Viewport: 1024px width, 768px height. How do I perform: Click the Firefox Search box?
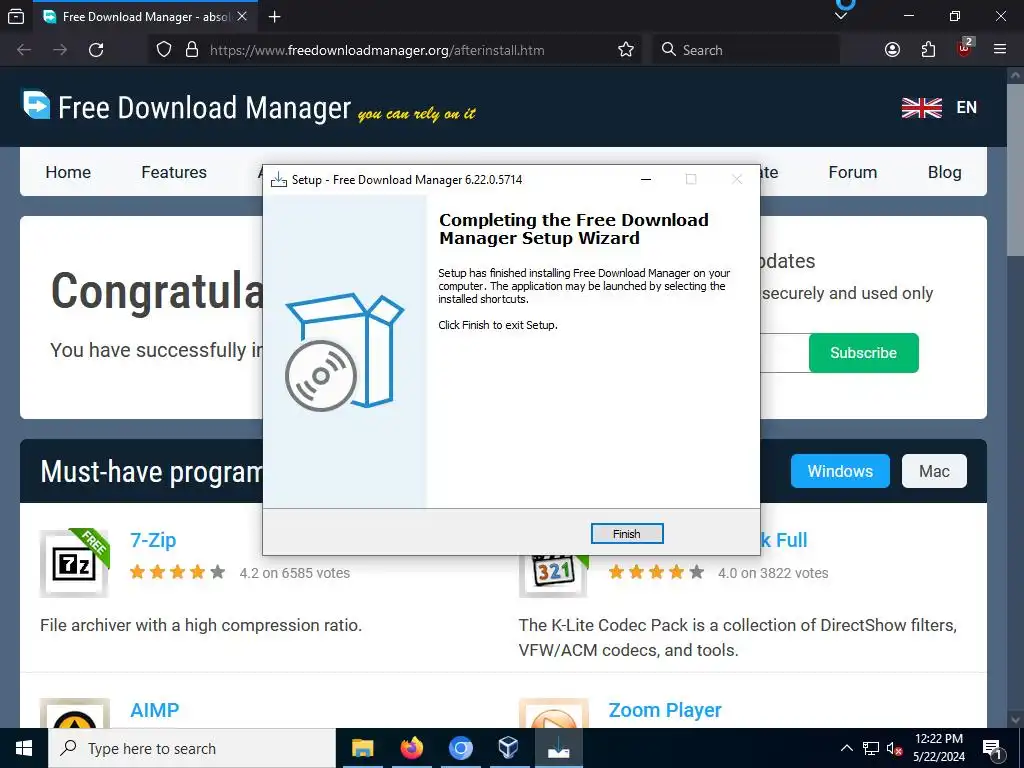pos(746,50)
